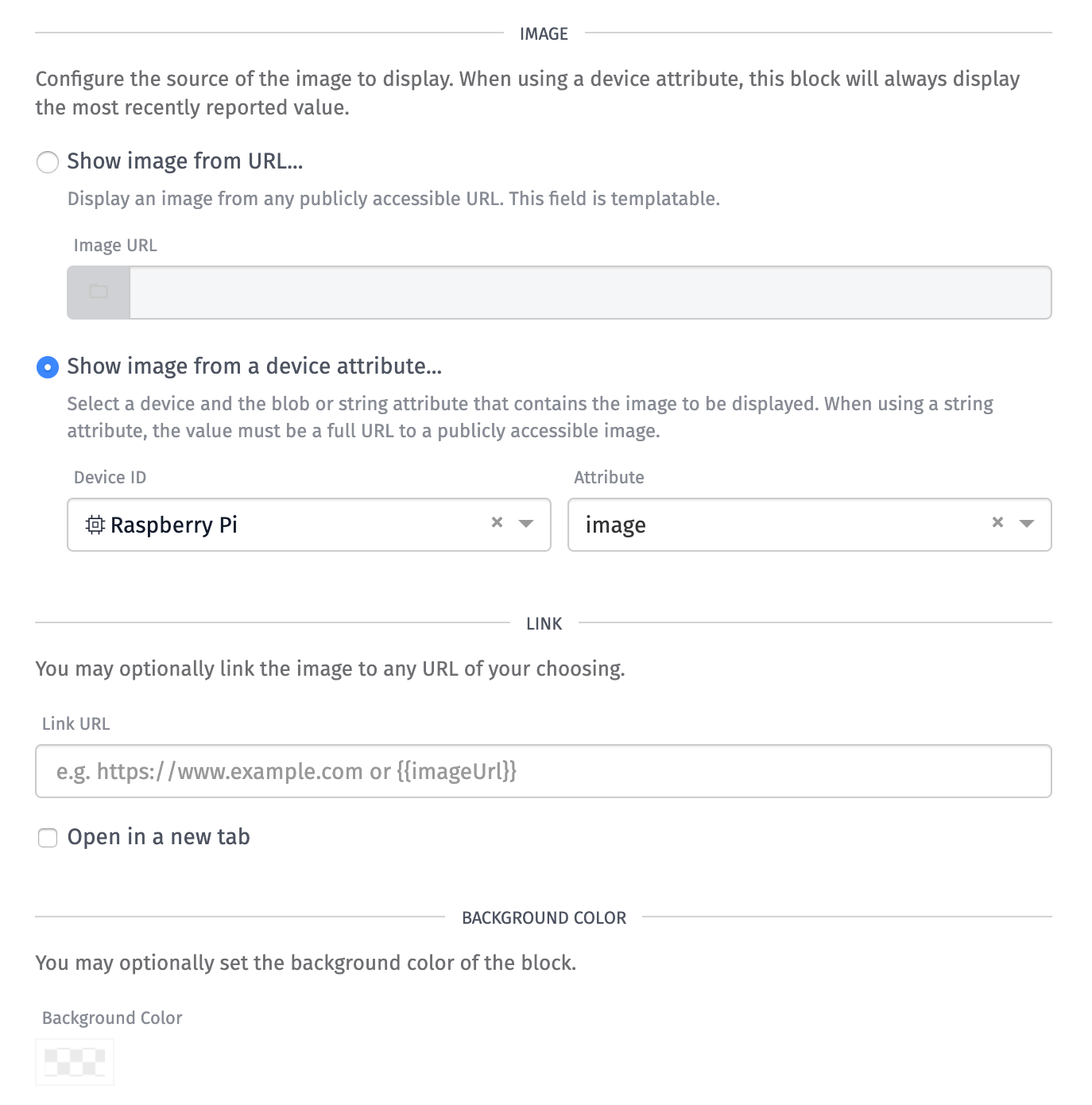Expand the Device ID dropdown arrow
1092x1105 pixels.
(526, 523)
